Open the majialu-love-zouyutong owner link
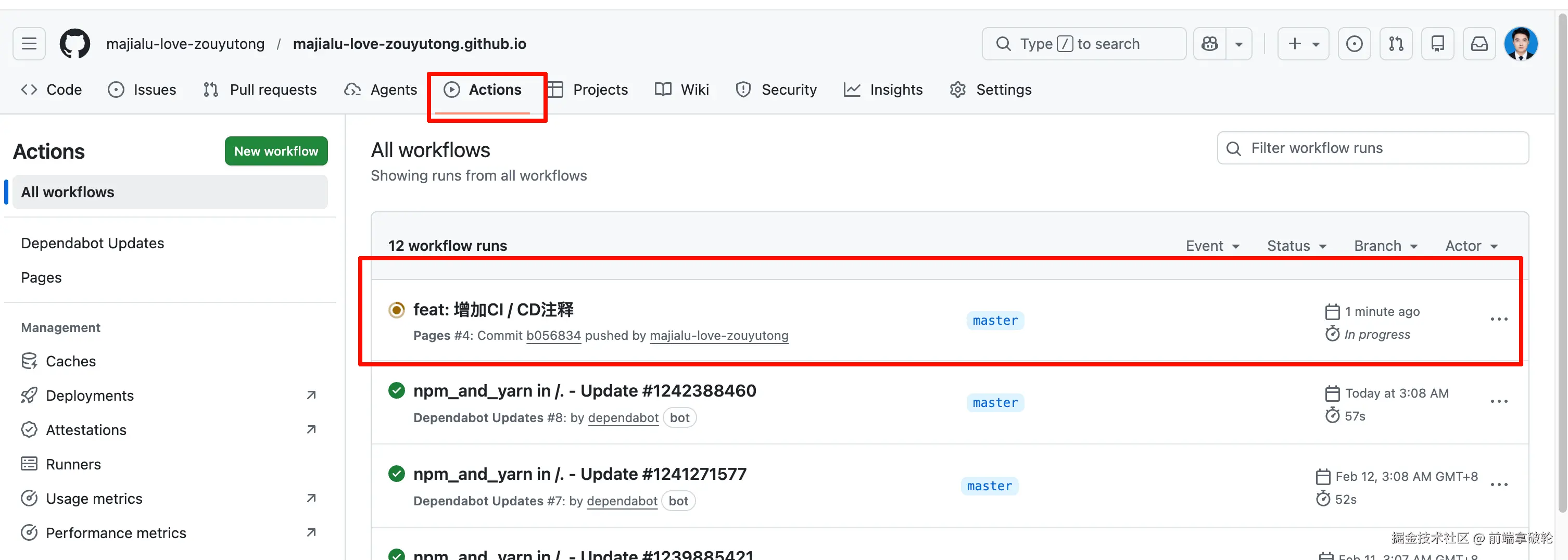The height and width of the screenshot is (560, 1568). [185, 44]
